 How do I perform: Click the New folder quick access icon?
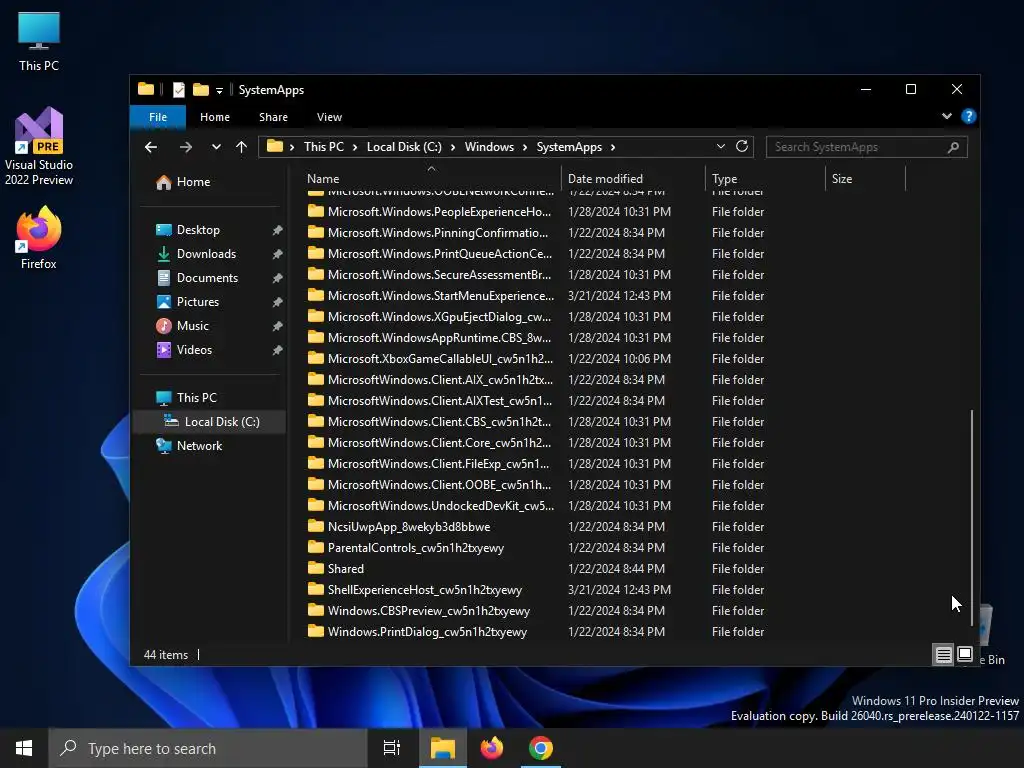tap(200, 89)
